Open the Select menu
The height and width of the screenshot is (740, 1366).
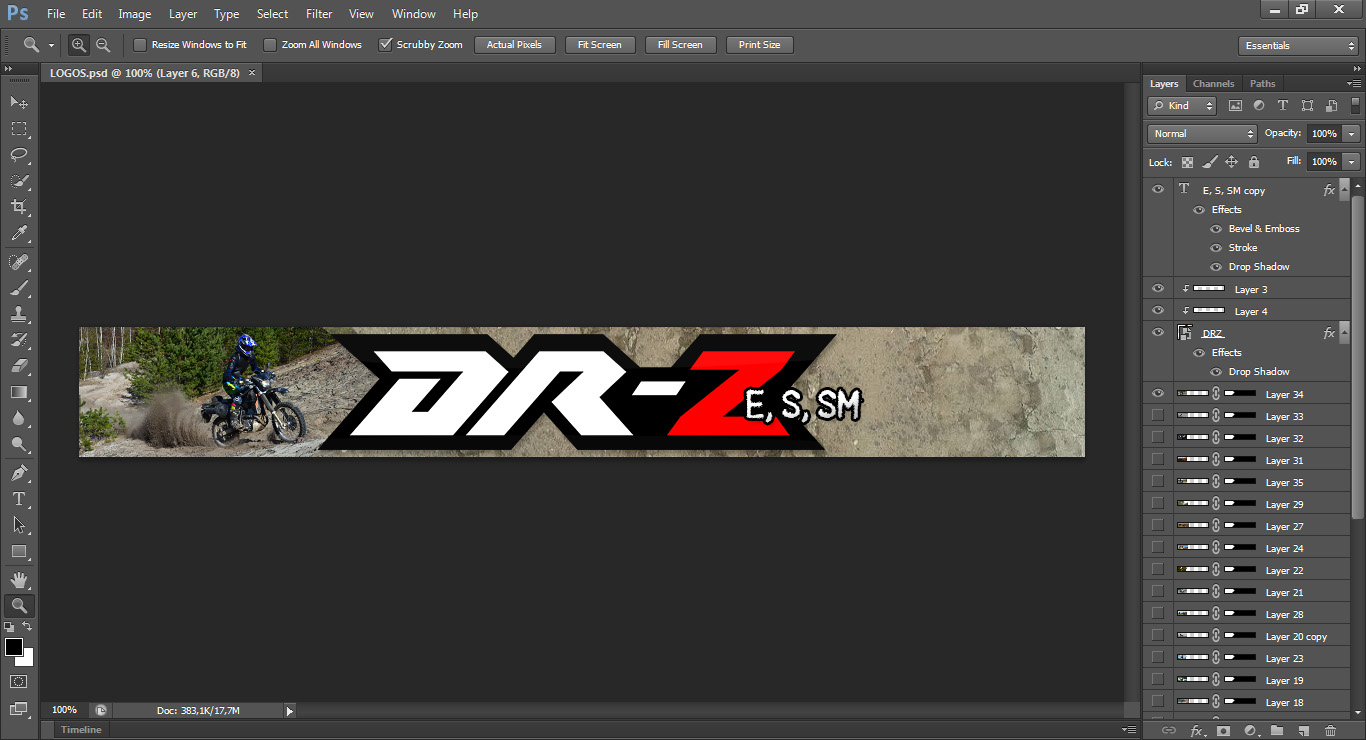coord(272,14)
